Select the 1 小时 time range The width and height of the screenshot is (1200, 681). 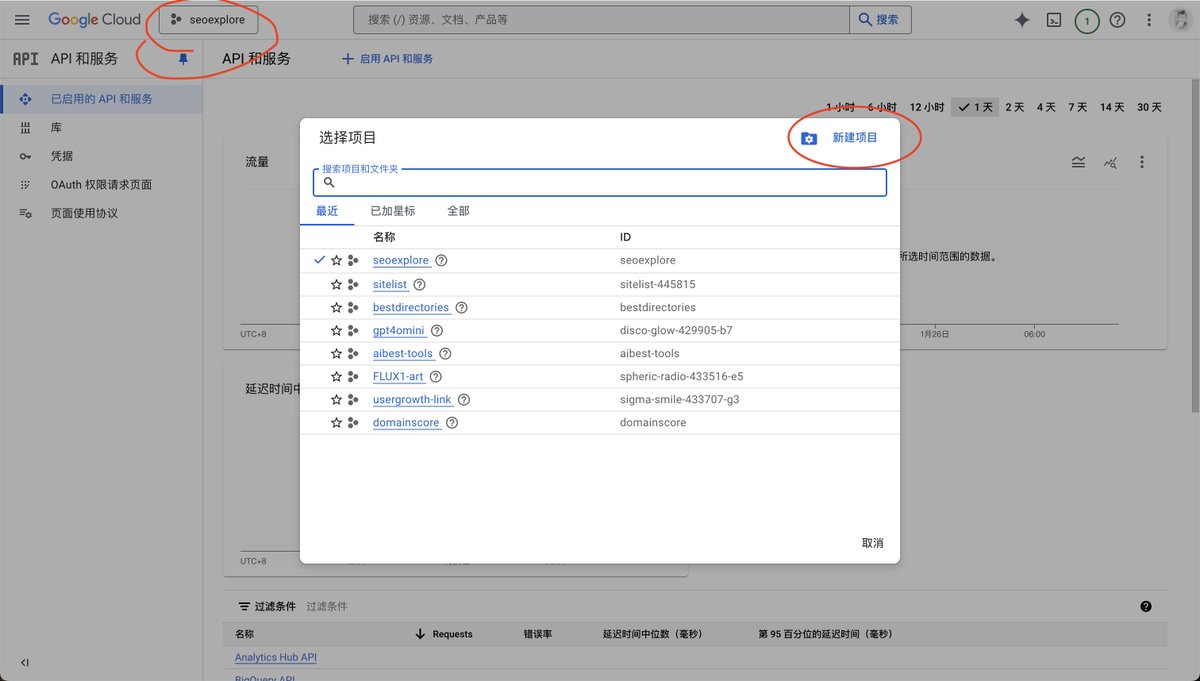click(x=840, y=107)
